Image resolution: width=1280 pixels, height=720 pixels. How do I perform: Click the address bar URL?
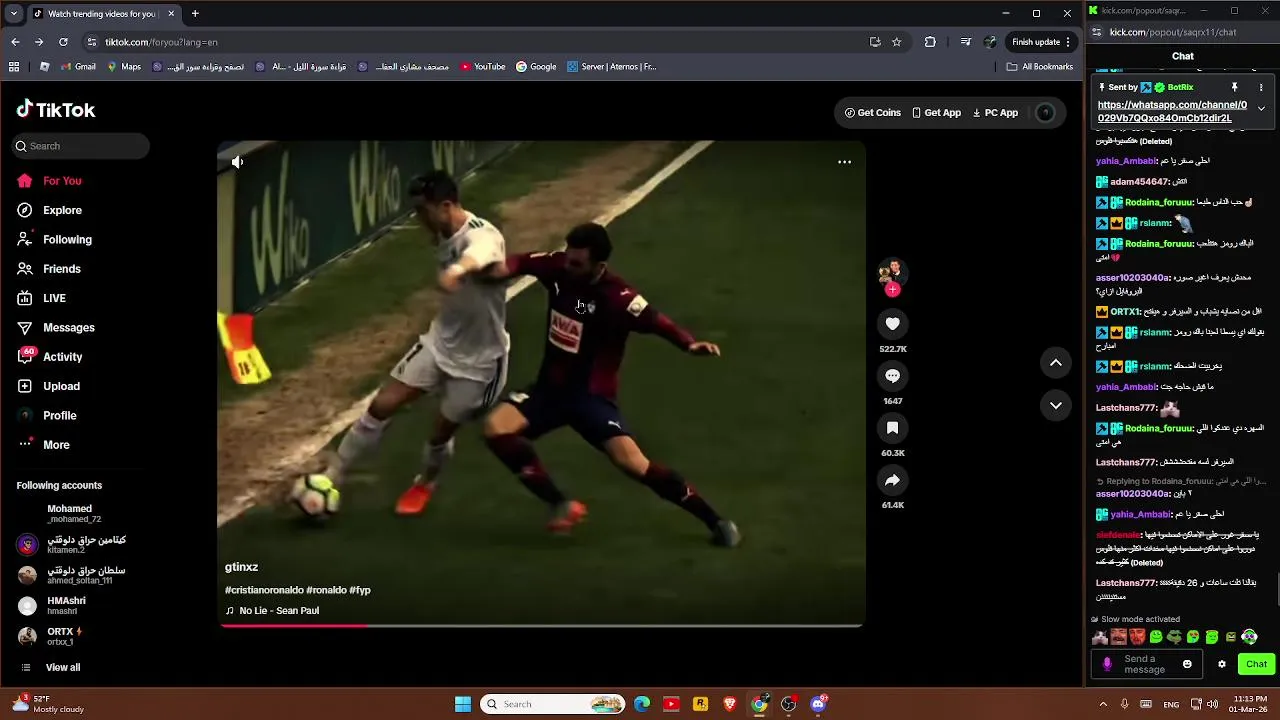[x=161, y=42]
